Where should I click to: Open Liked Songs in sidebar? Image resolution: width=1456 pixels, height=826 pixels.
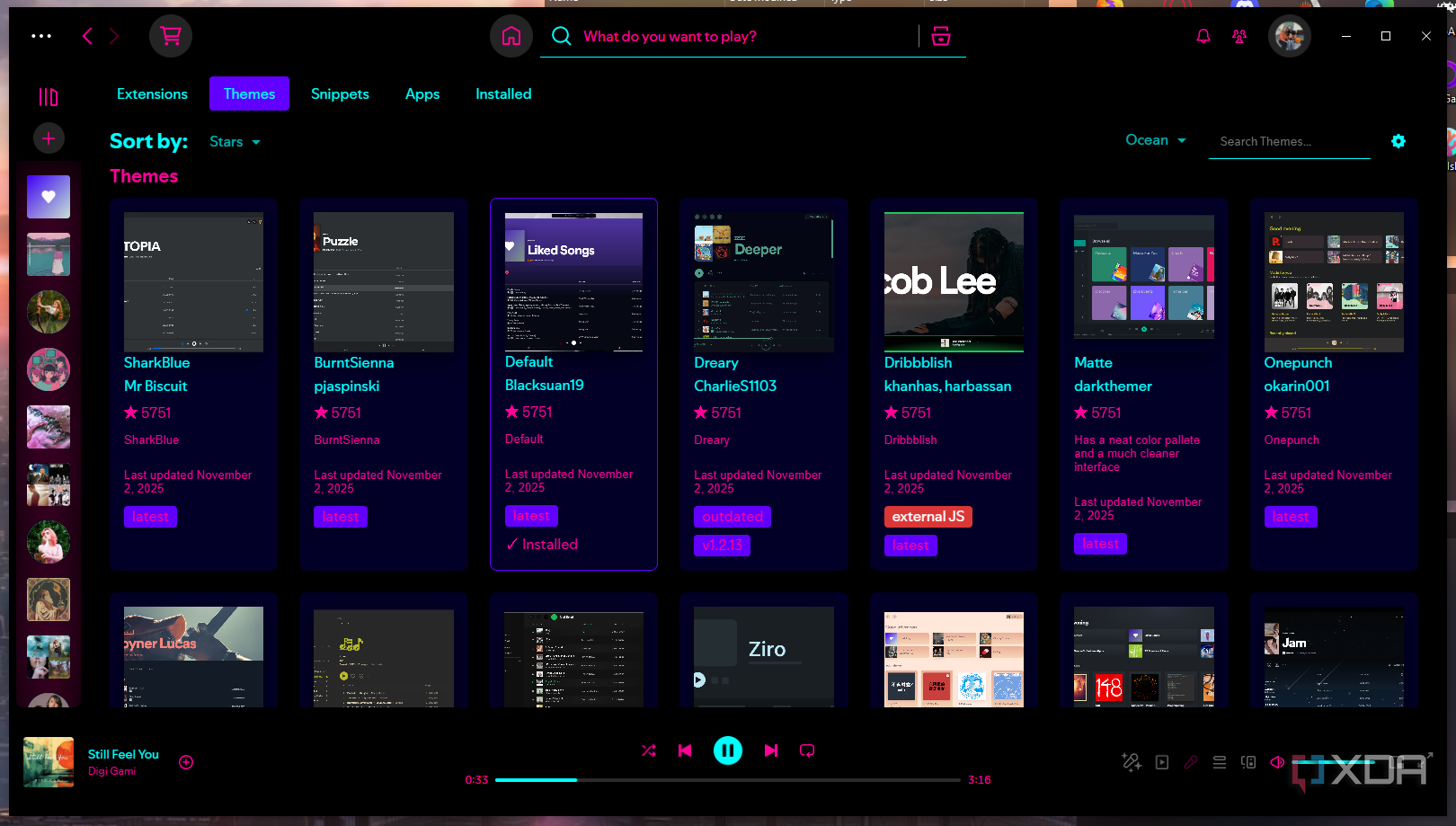[49, 197]
